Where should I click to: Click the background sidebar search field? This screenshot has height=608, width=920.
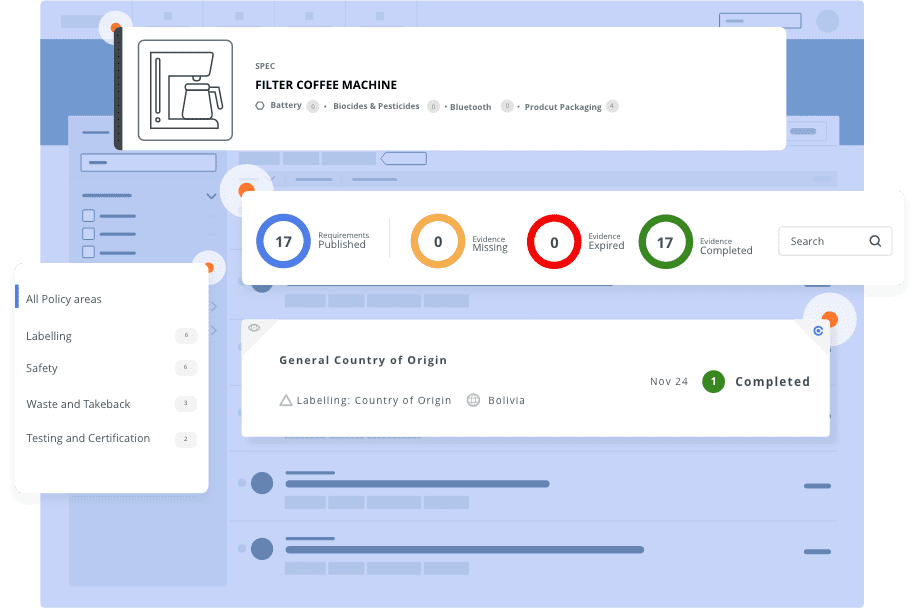148,163
